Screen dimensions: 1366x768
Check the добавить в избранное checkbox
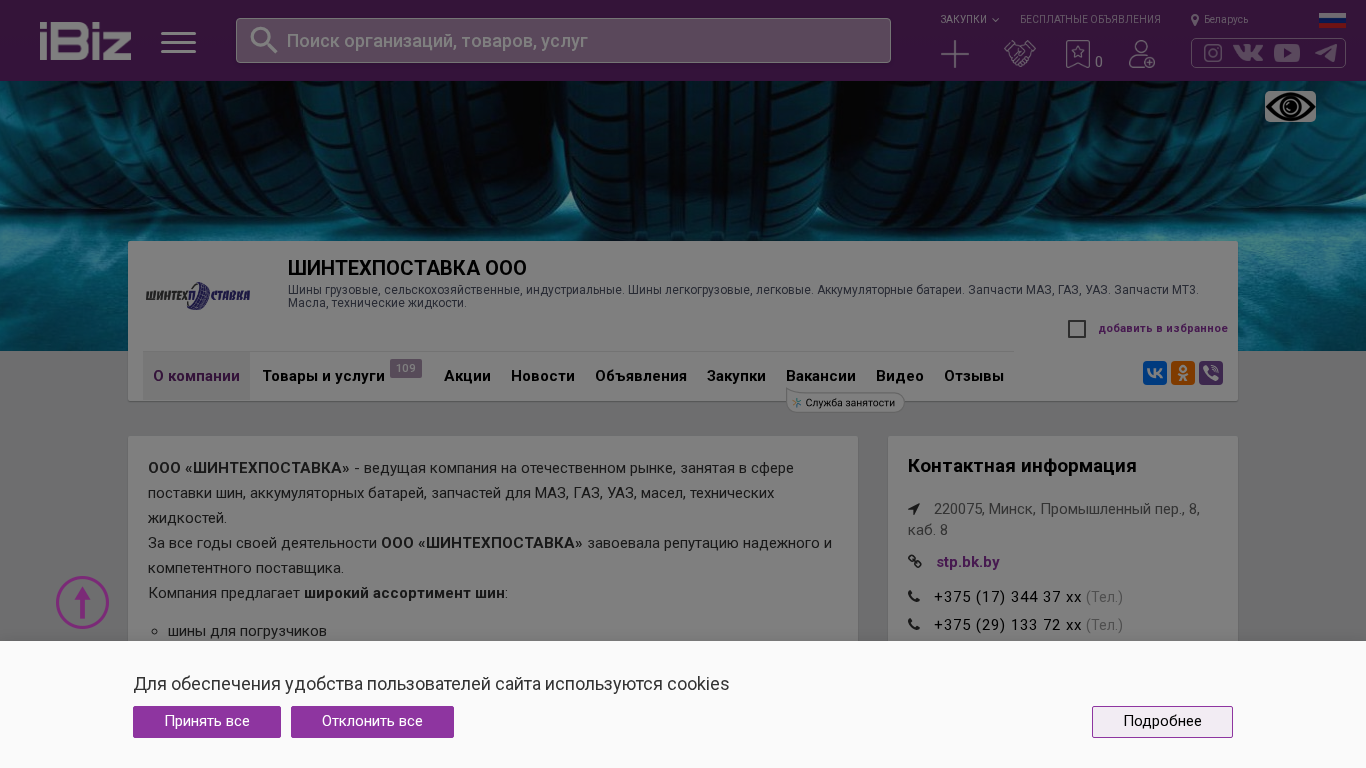(x=1077, y=329)
